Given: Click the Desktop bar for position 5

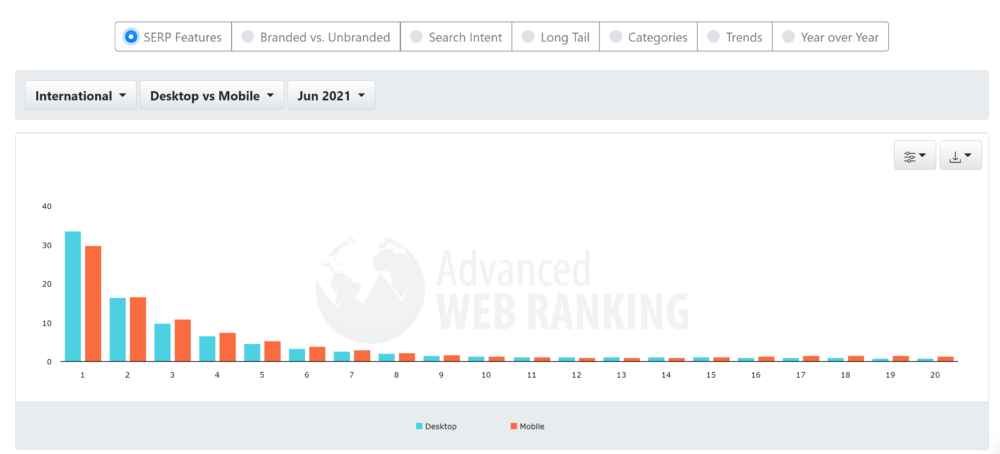Looking at the screenshot, I should [252, 353].
